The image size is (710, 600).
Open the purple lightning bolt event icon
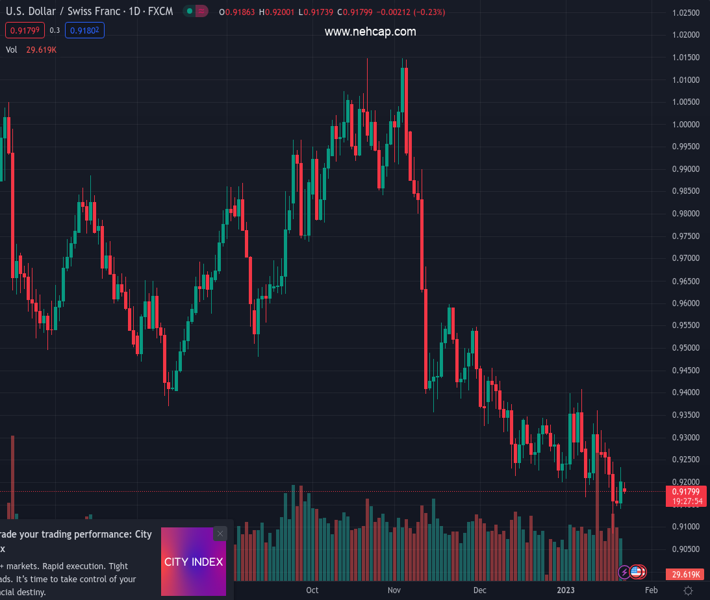(x=625, y=573)
